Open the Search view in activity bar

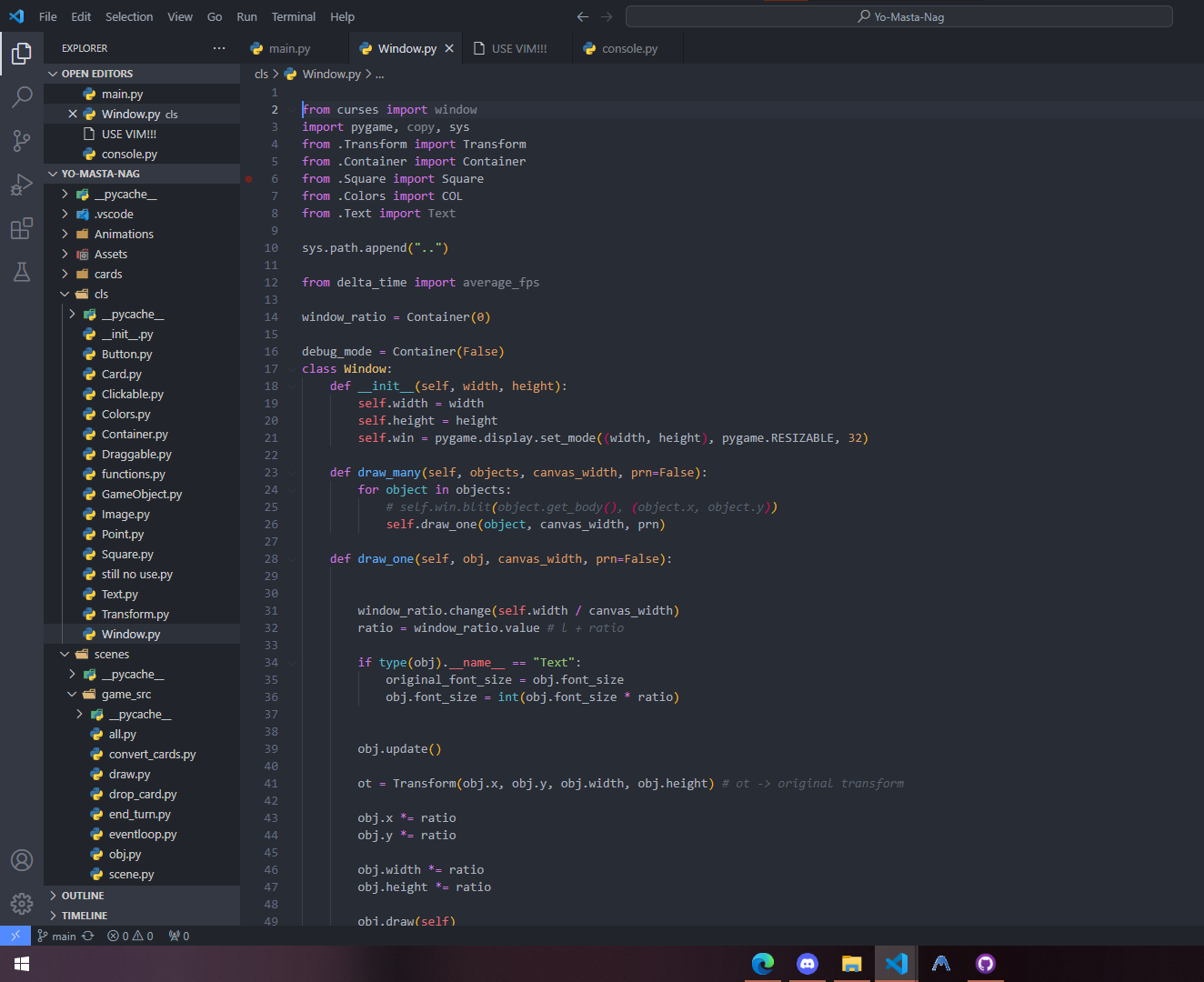point(22,96)
